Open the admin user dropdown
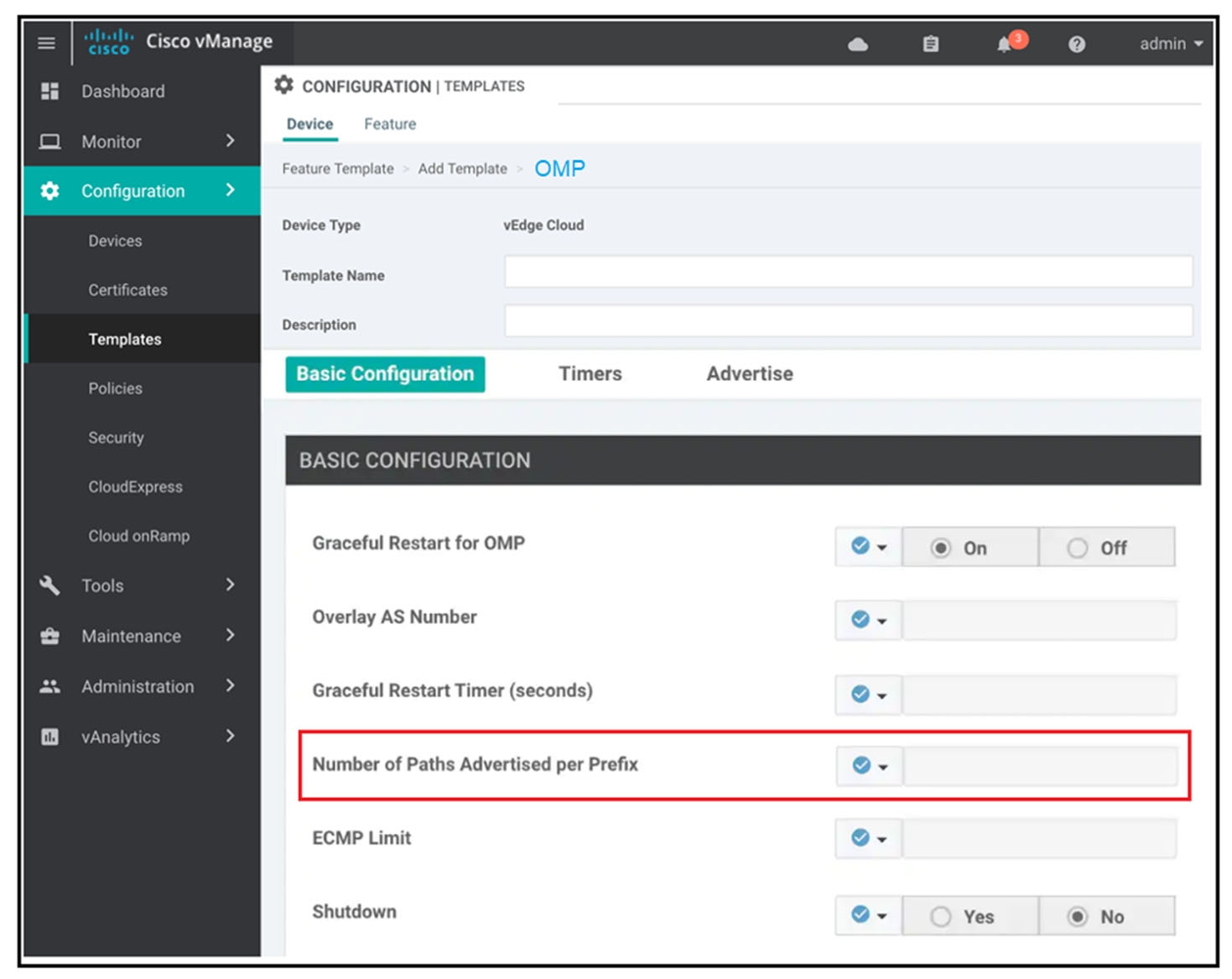 click(x=1171, y=44)
